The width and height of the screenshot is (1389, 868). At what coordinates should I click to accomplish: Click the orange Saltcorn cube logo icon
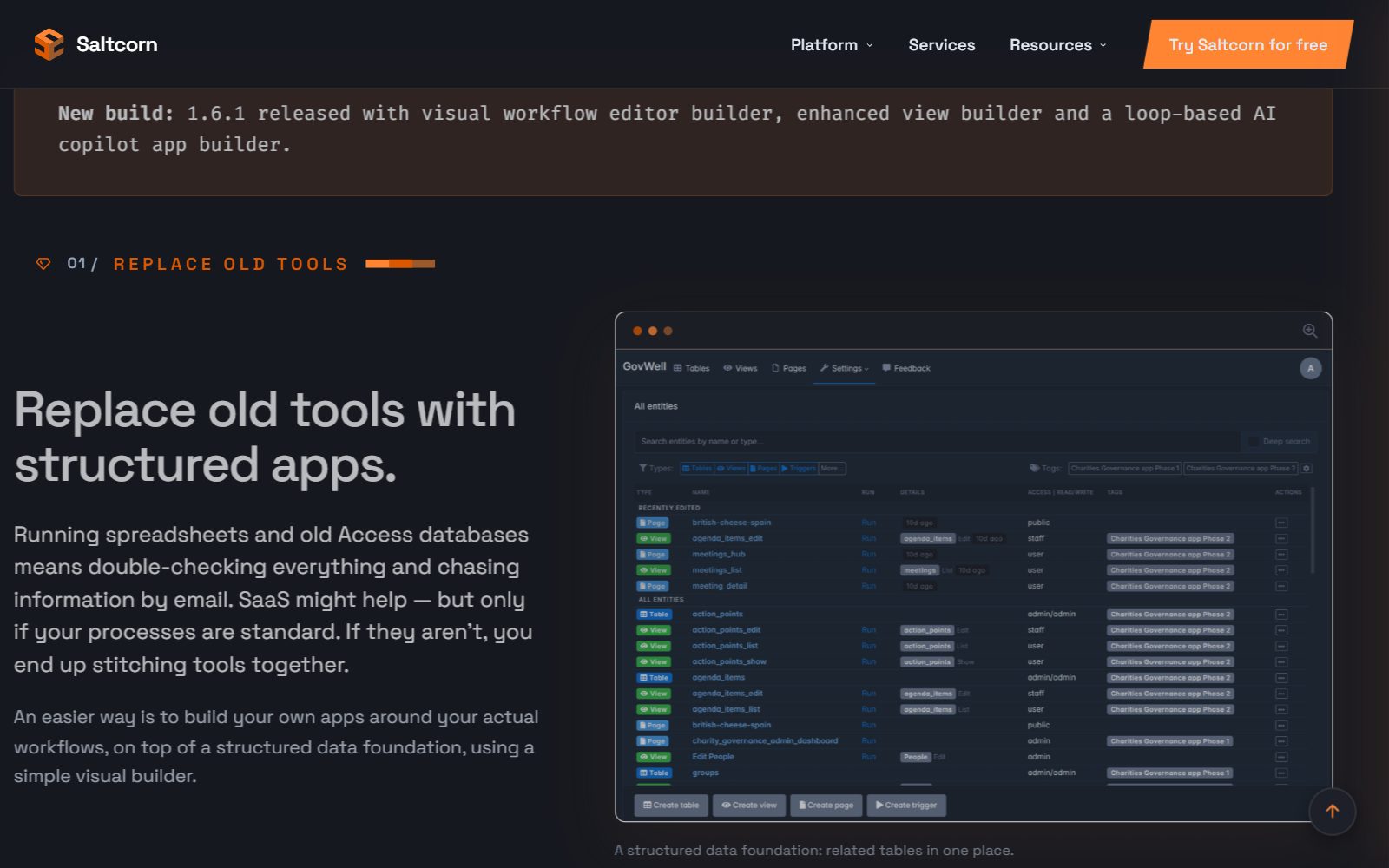click(x=49, y=44)
